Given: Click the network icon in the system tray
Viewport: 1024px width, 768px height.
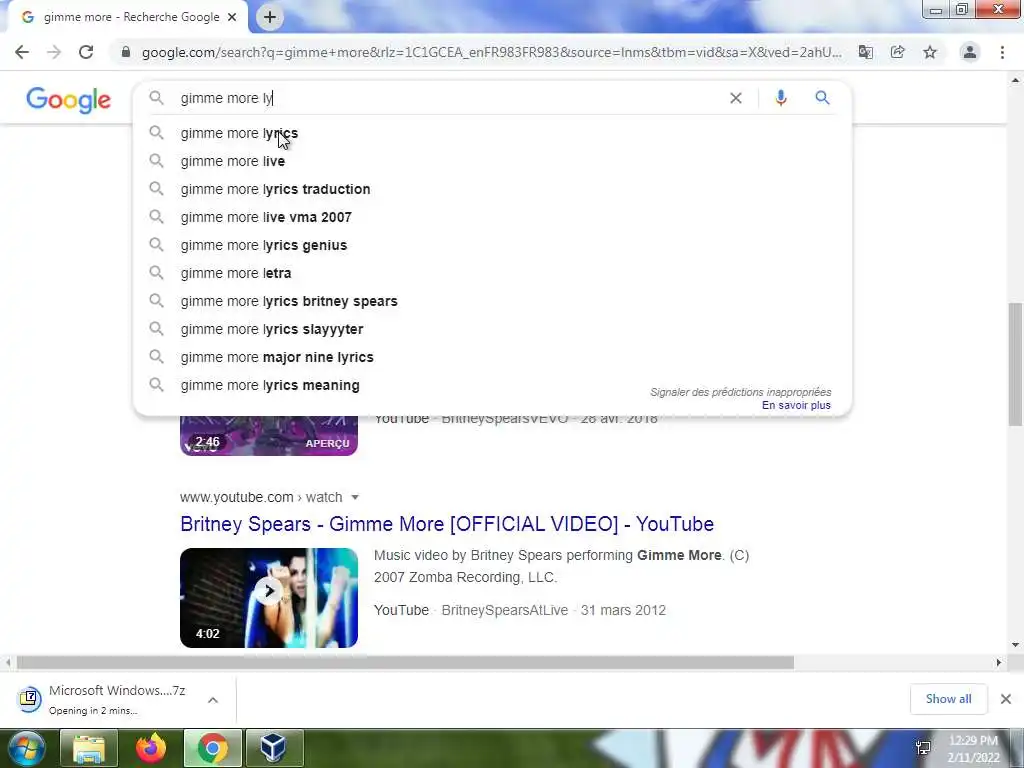Looking at the screenshot, I should 923,748.
